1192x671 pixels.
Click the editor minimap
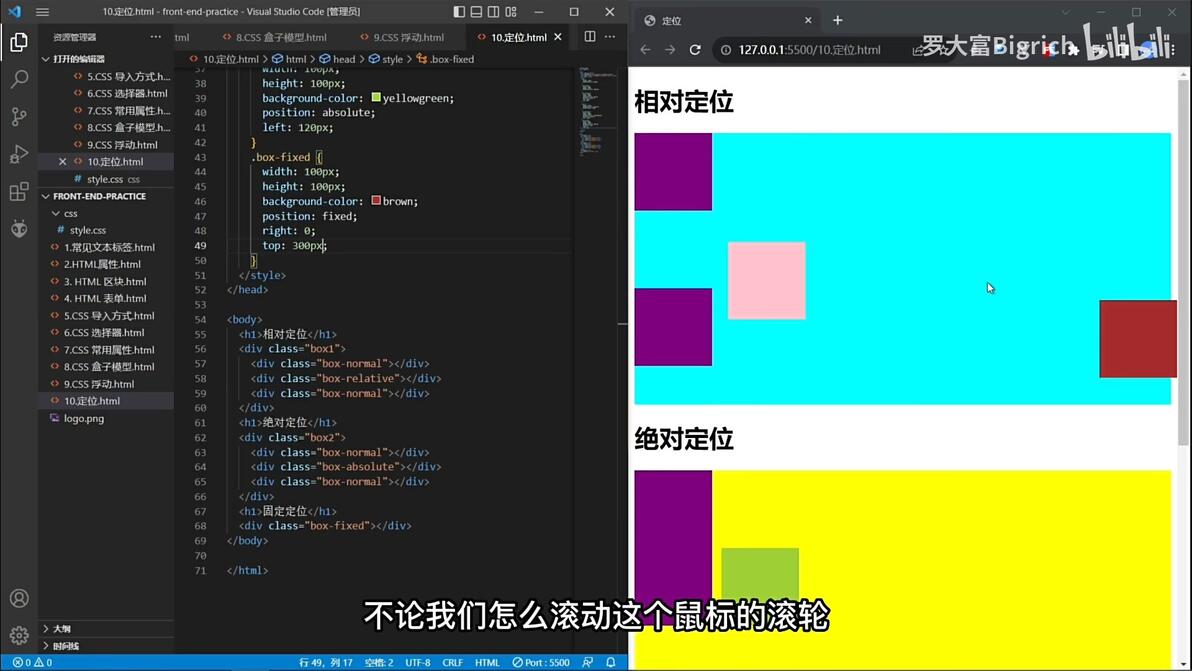tap(597, 112)
